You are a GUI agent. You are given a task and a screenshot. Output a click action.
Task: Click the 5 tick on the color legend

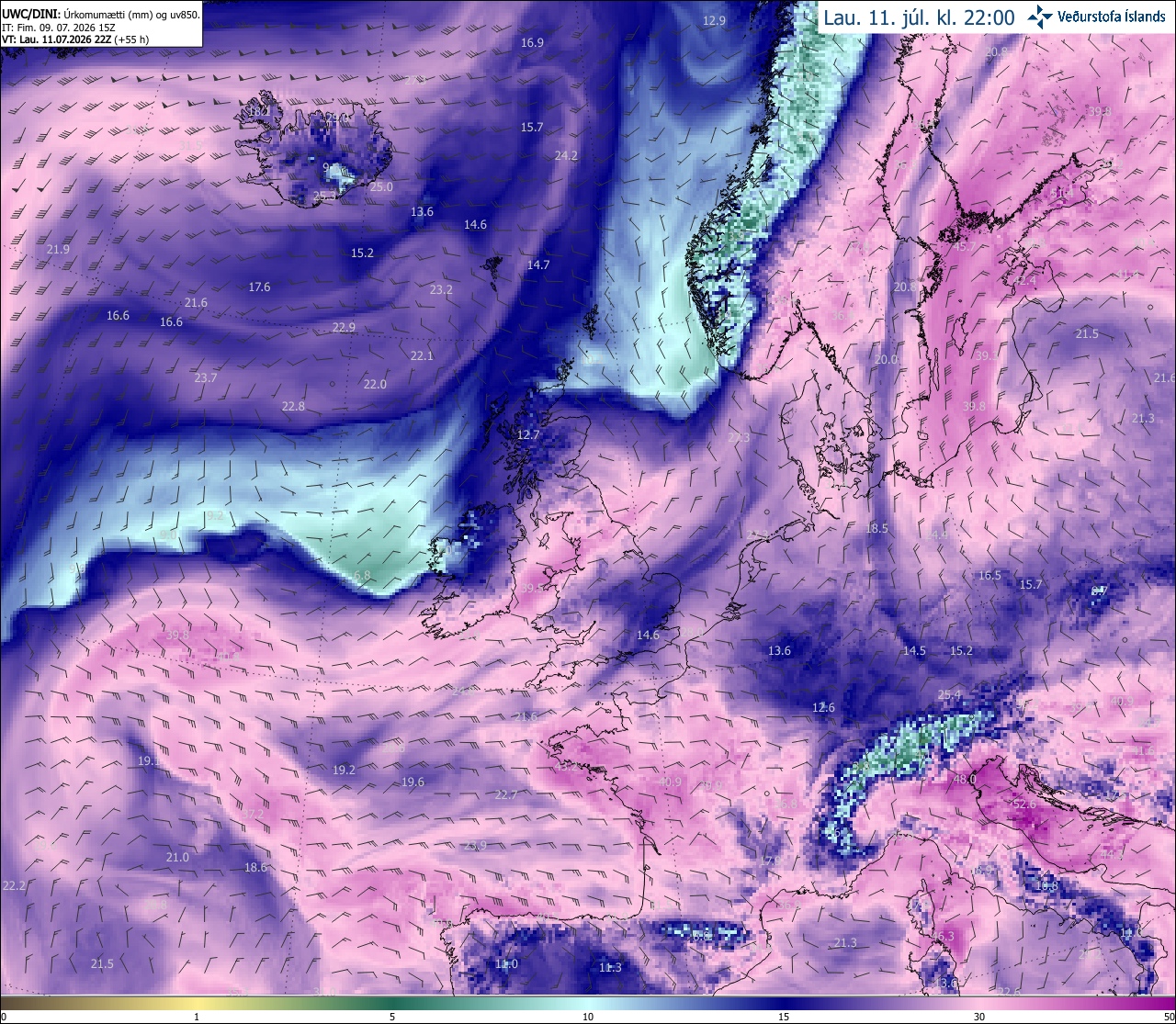[392, 1016]
